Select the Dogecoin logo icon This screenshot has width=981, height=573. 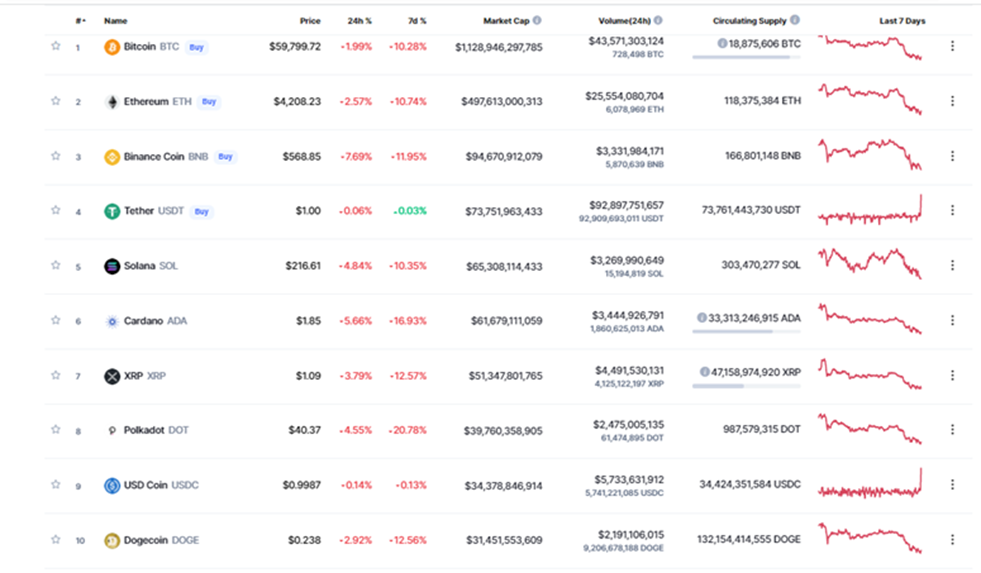coord(112,540)
